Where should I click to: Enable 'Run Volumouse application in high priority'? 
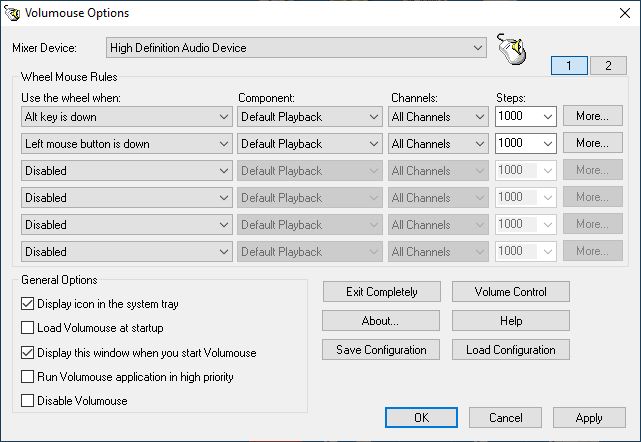coord(27,377)
